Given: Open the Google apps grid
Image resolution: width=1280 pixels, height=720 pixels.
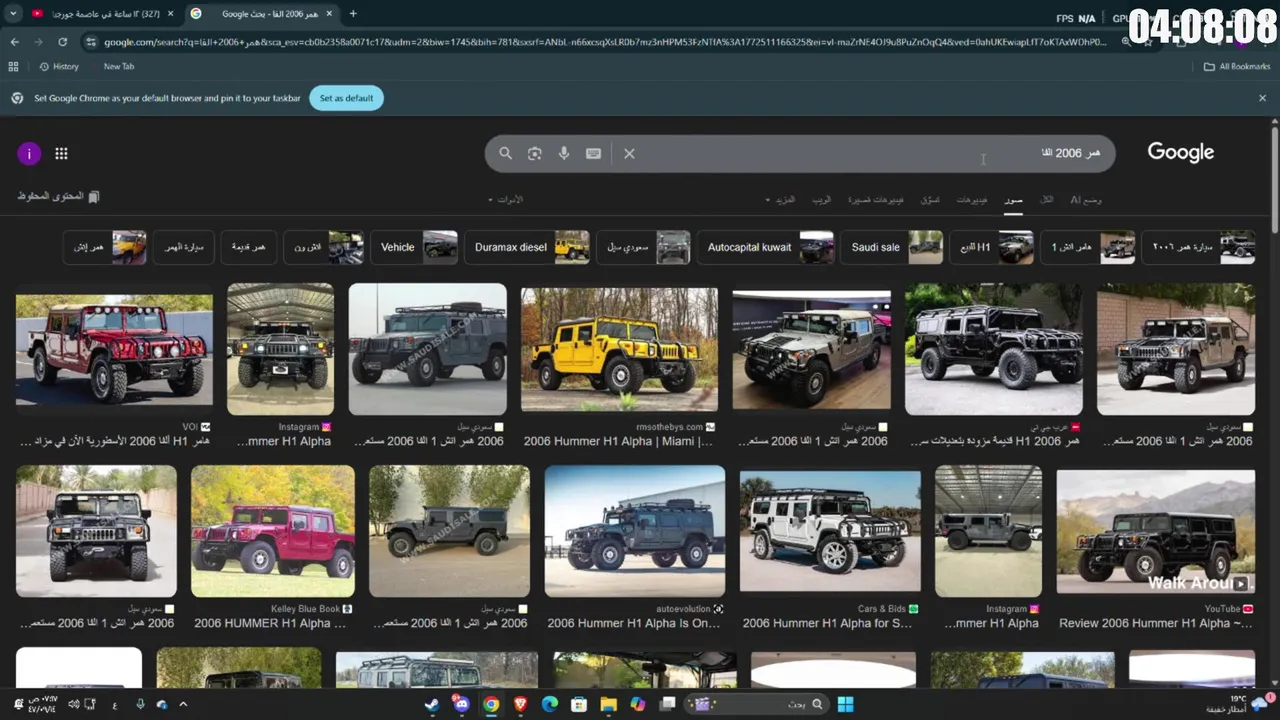Looking at the screenshot, I should click(x=61, y=153).
